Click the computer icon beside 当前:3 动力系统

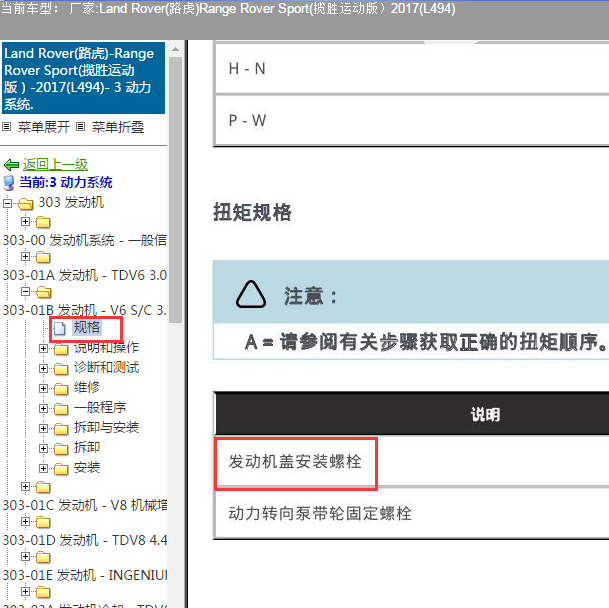(x=9, y=183)
